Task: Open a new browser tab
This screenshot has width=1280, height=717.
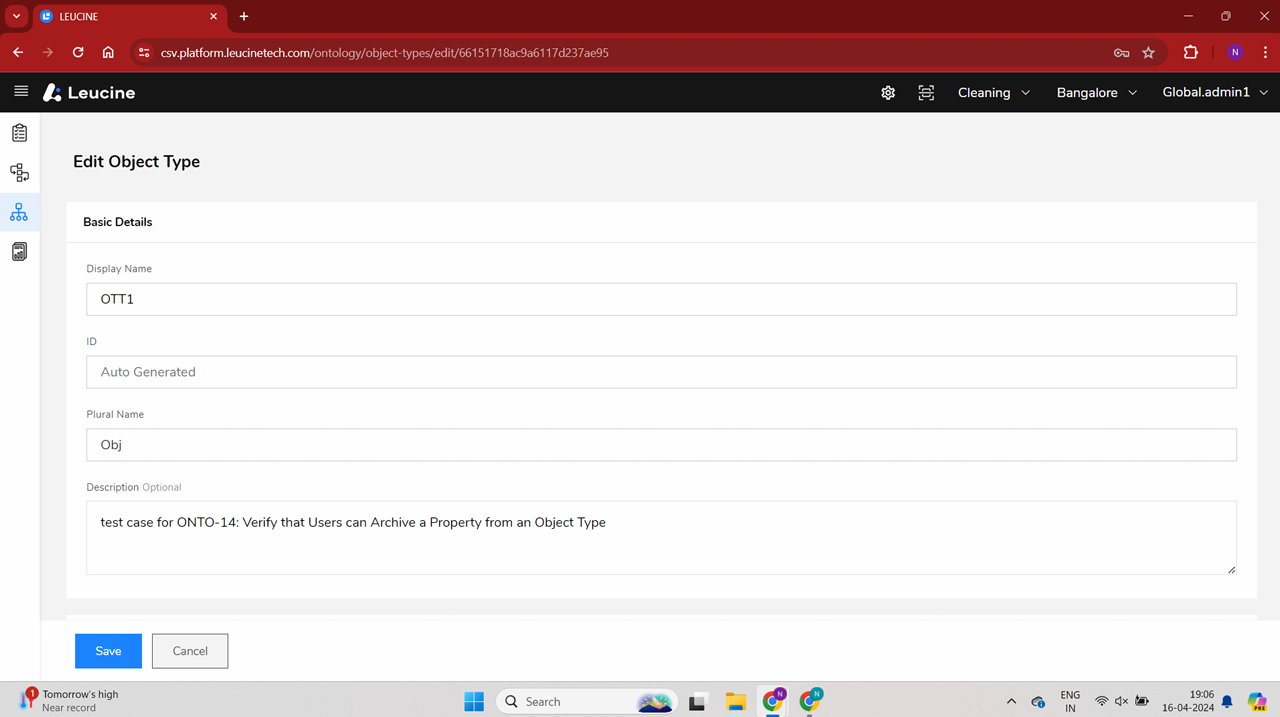Action: [x=244, y=16]
